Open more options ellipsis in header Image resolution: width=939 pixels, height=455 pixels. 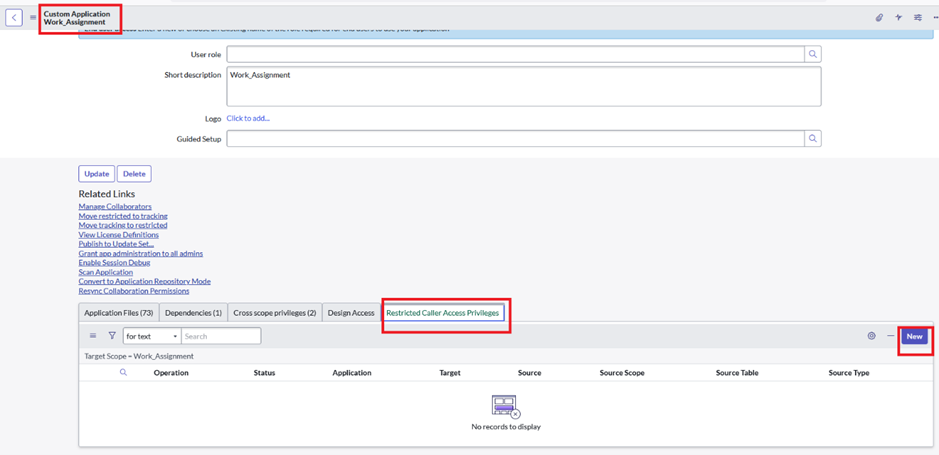(935, 17)
